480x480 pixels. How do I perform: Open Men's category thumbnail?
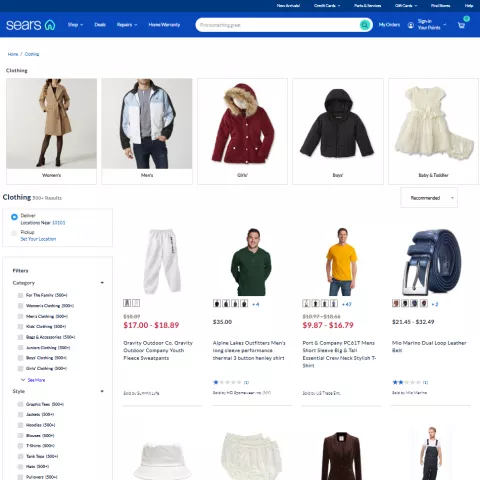click(x=147, y=131)
